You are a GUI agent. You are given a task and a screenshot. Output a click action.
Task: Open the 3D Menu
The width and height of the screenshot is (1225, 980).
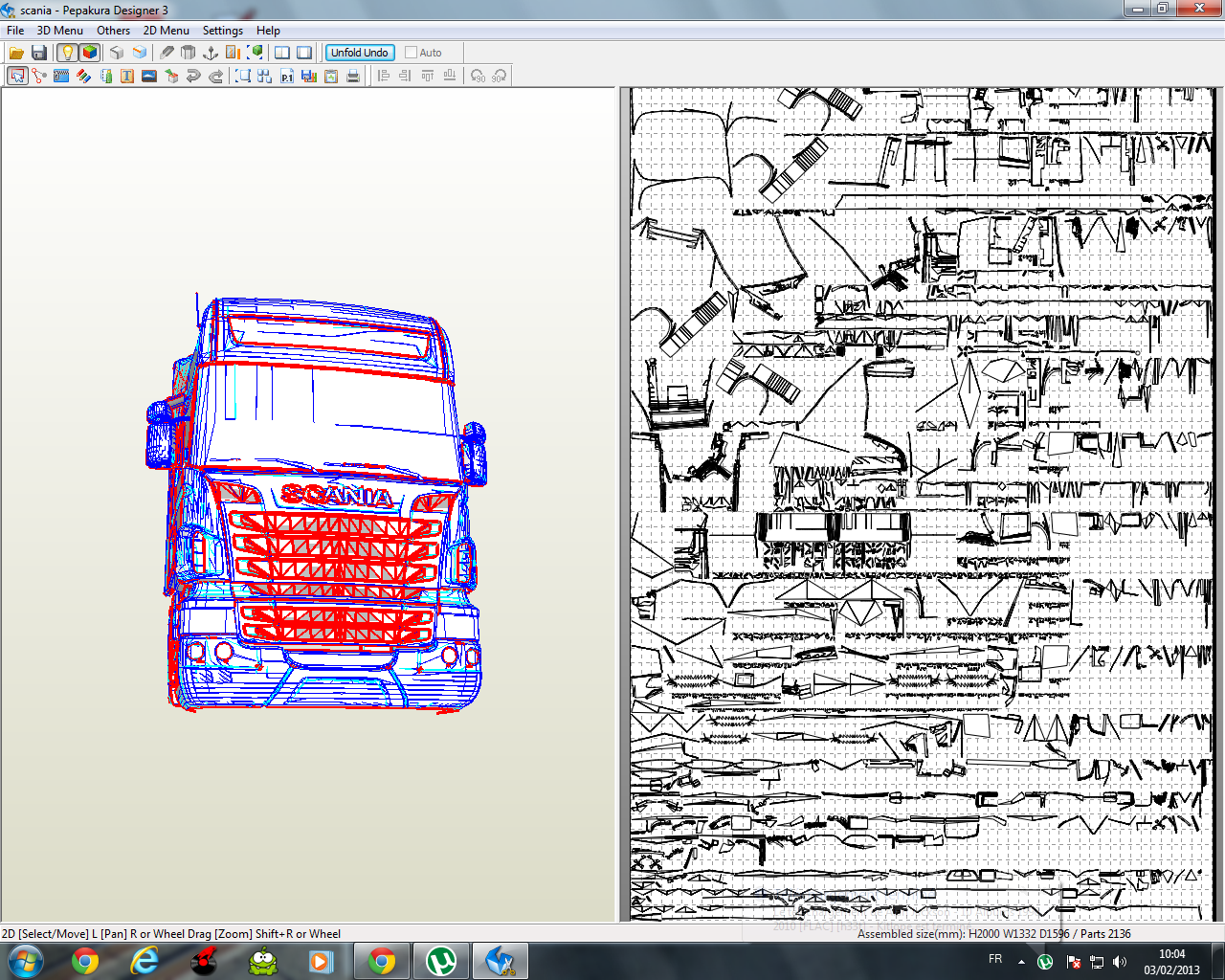click(60, 30)
